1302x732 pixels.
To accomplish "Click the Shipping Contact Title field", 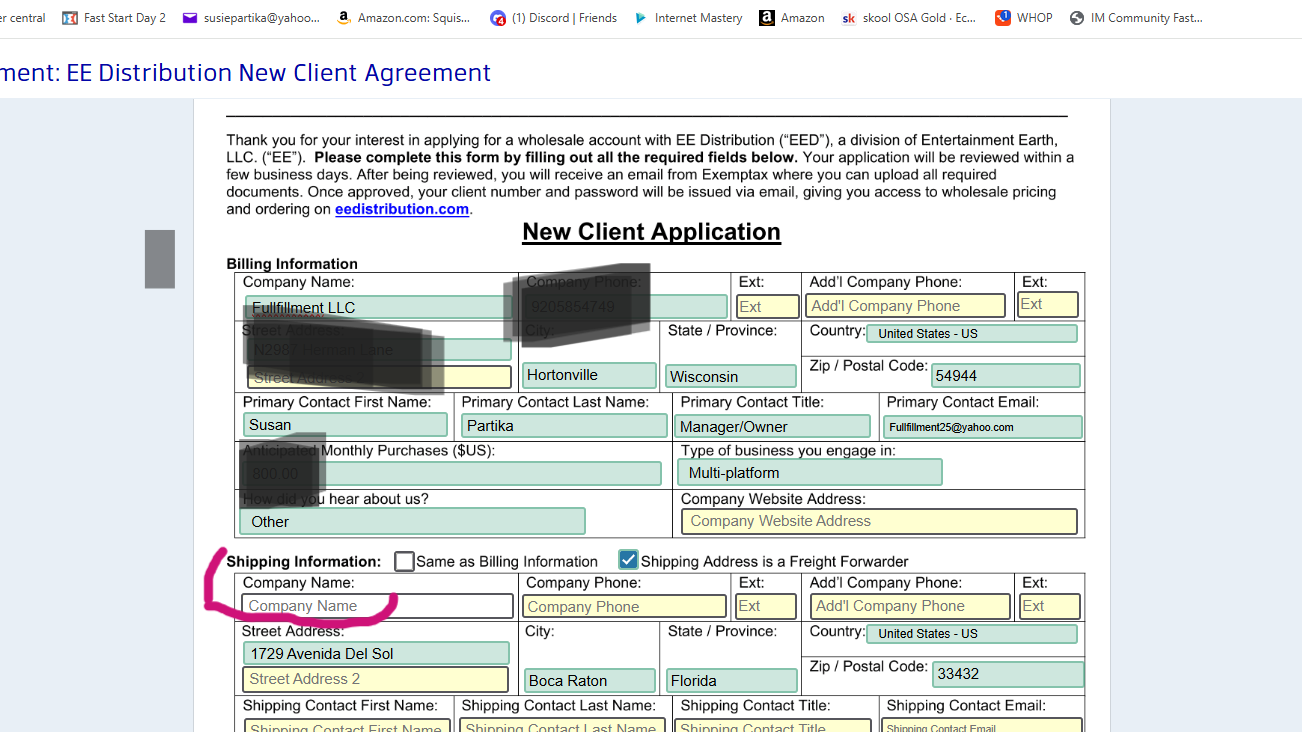I will (x=773, y=726).
